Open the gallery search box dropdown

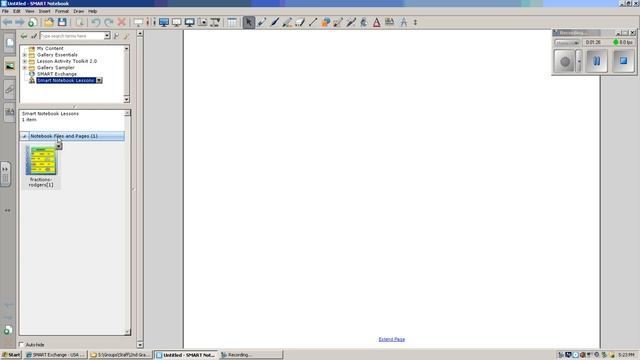point(107,36)
